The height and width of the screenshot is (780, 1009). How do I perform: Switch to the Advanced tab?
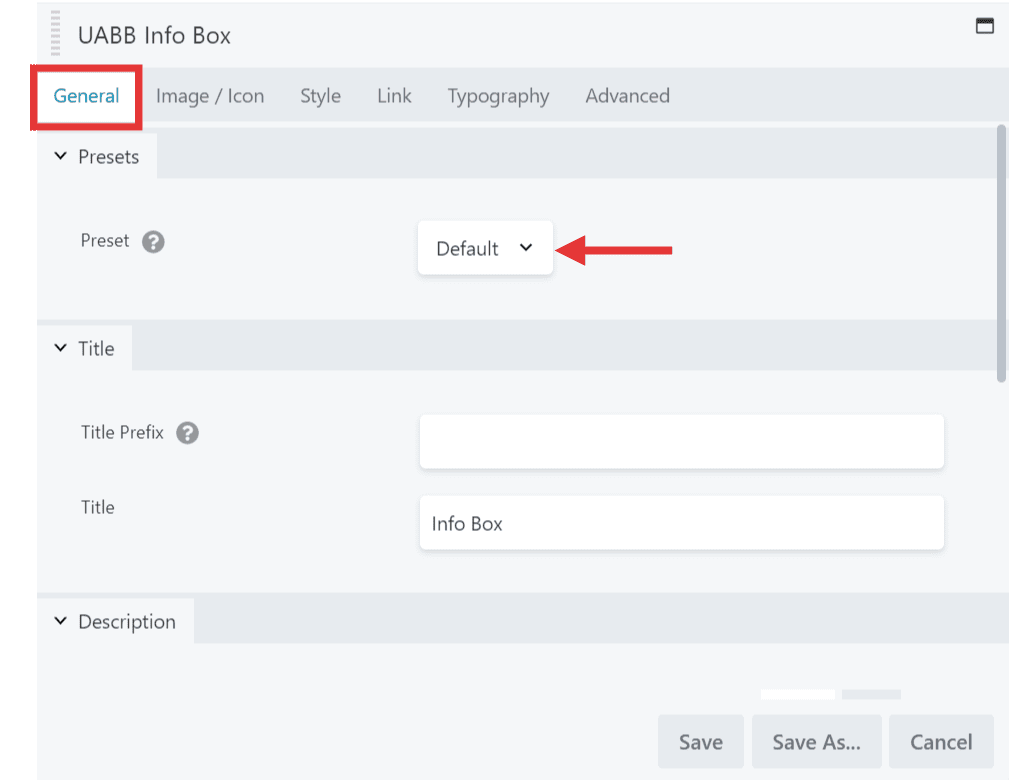(627, 96)
